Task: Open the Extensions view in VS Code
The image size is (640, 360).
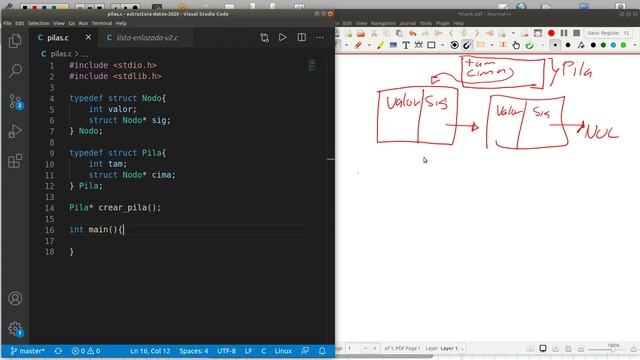Action: click(15, 161)
